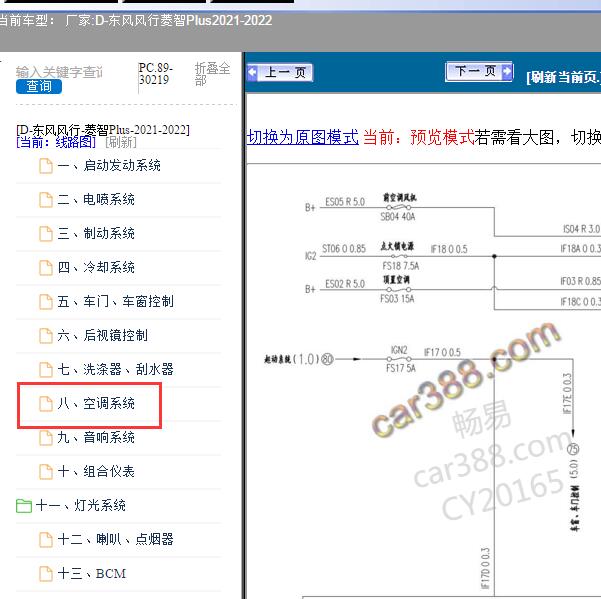Open 七、洗涤器、刮水器 tree item

tap(115, 369)
